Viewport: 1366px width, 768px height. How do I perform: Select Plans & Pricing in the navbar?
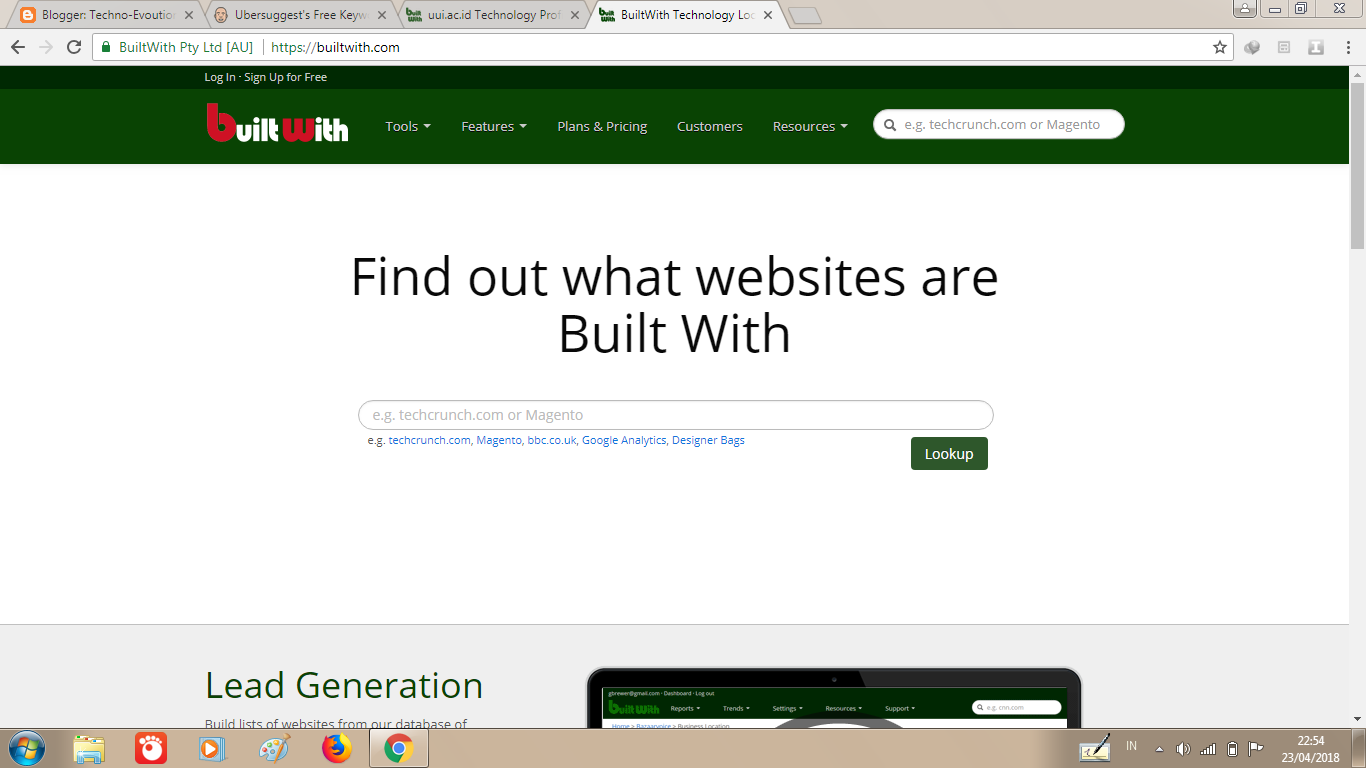click(602, 126)
